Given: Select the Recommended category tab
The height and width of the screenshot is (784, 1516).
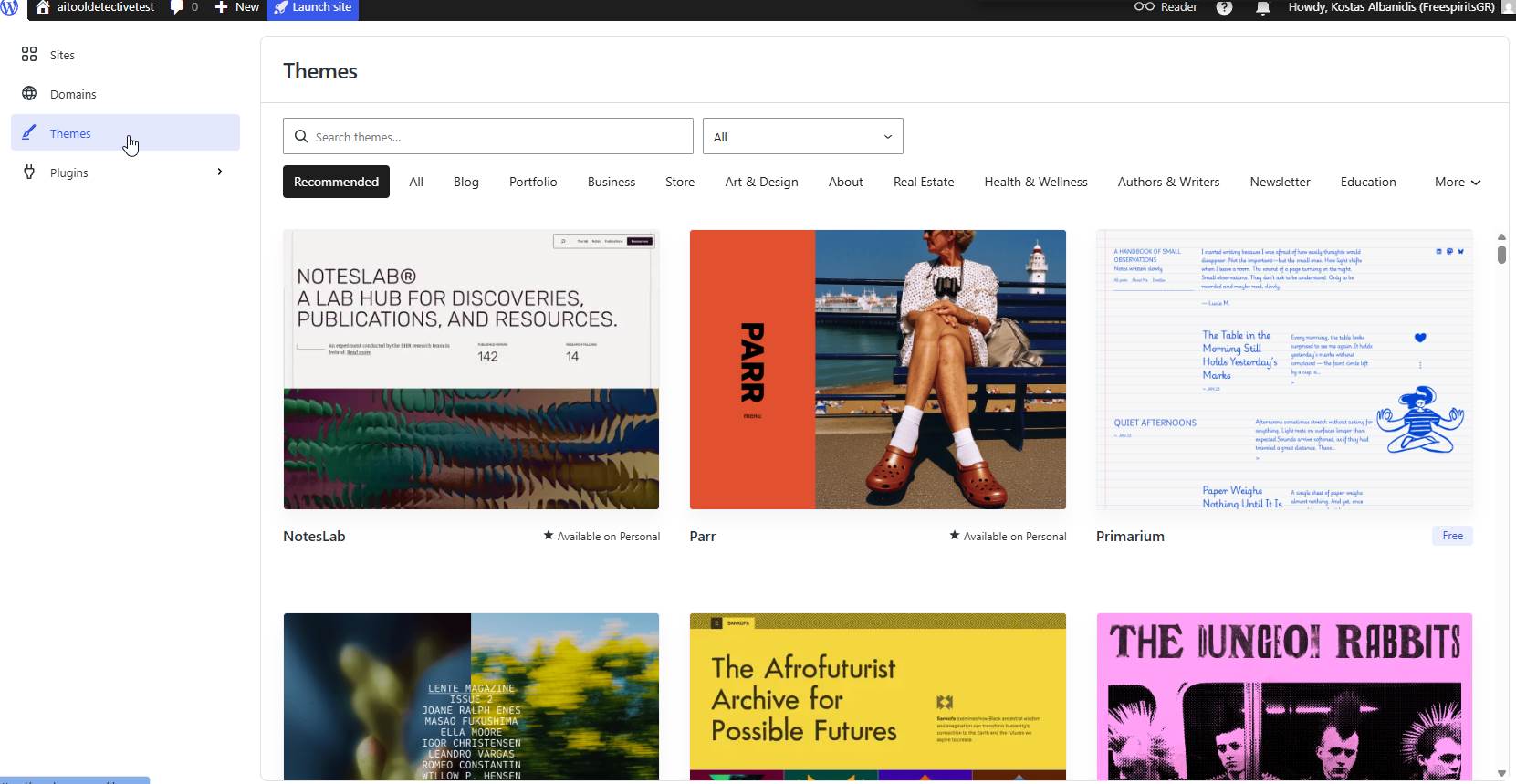Looking at the screenshot, I should point(336,182).
